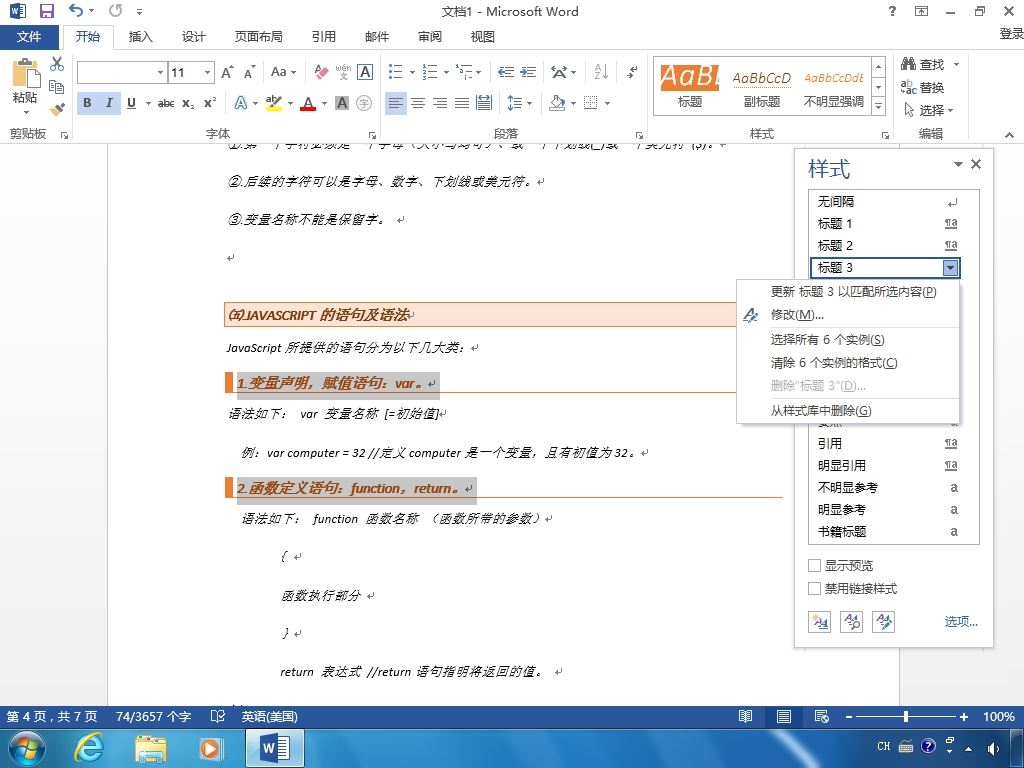Decrease paragraph indent
This screenshot has height=768, width=1024.
pos(505,72)
